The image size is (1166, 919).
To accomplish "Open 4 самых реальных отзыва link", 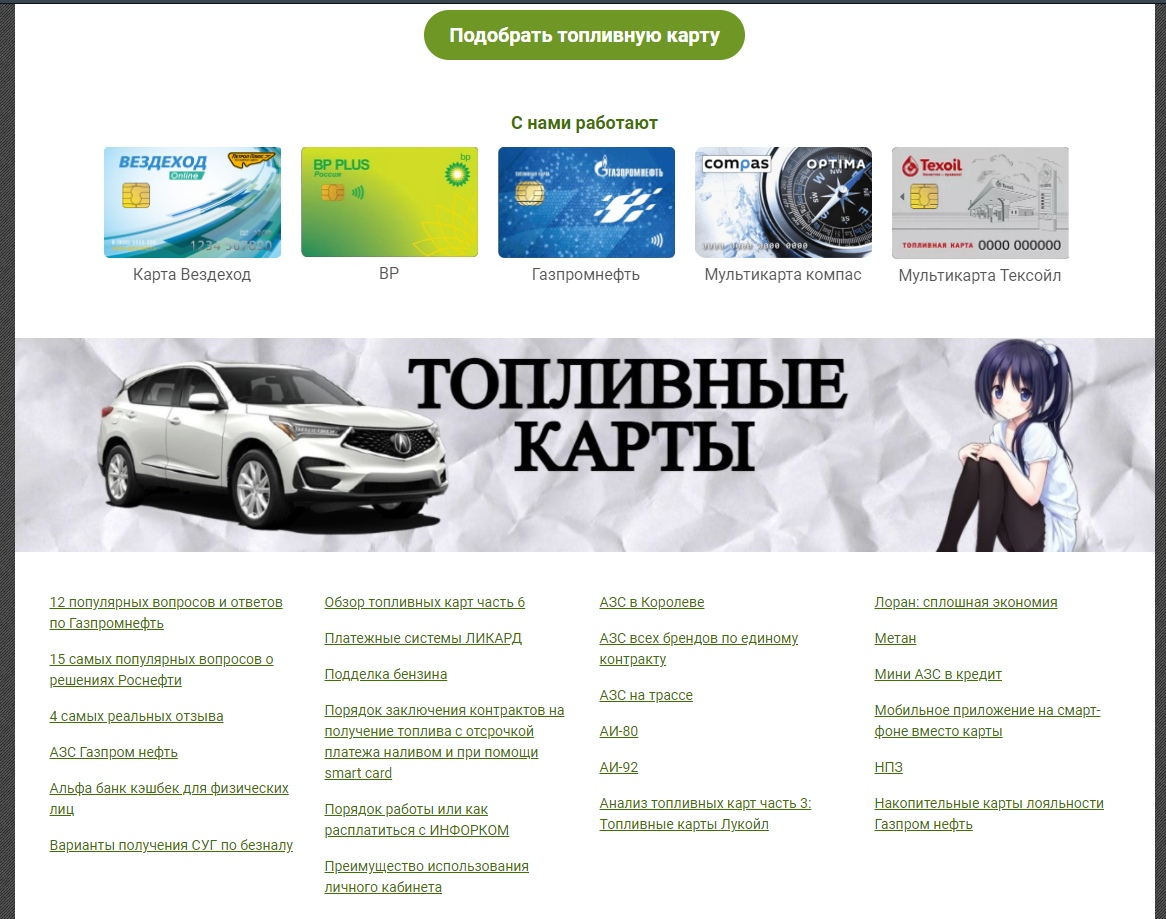I will tap(136, 716).
